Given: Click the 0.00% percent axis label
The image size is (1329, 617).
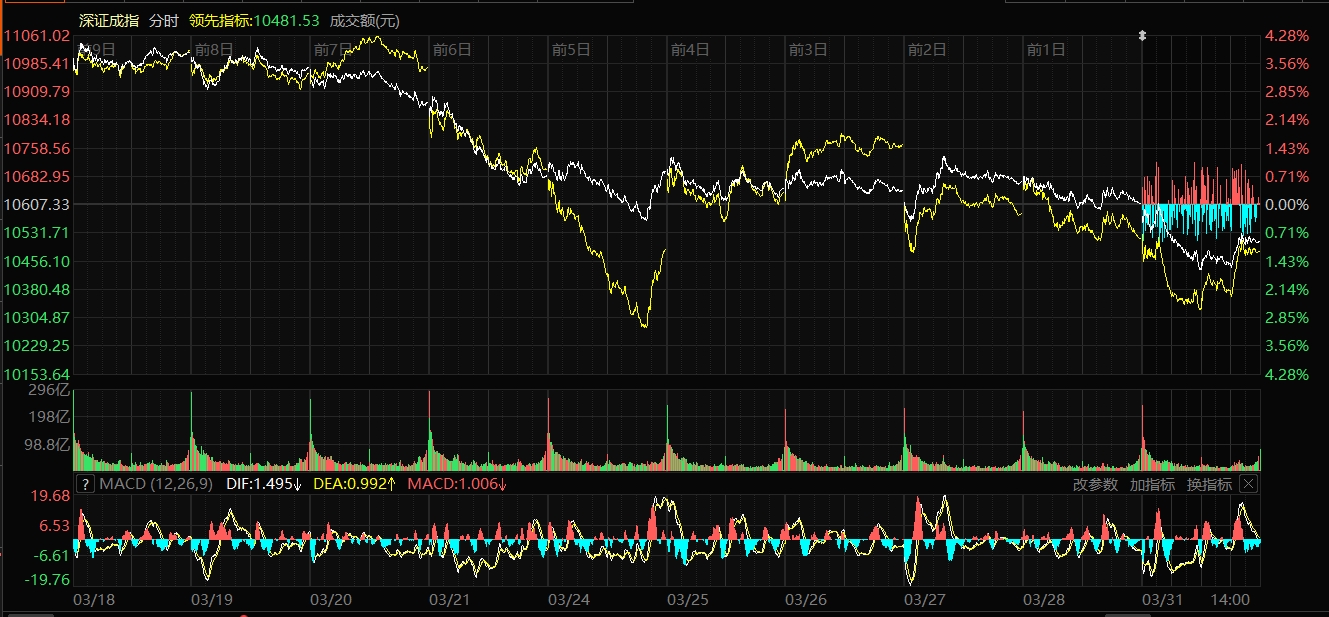Looking at the screenshot, I should [1288, 204].
